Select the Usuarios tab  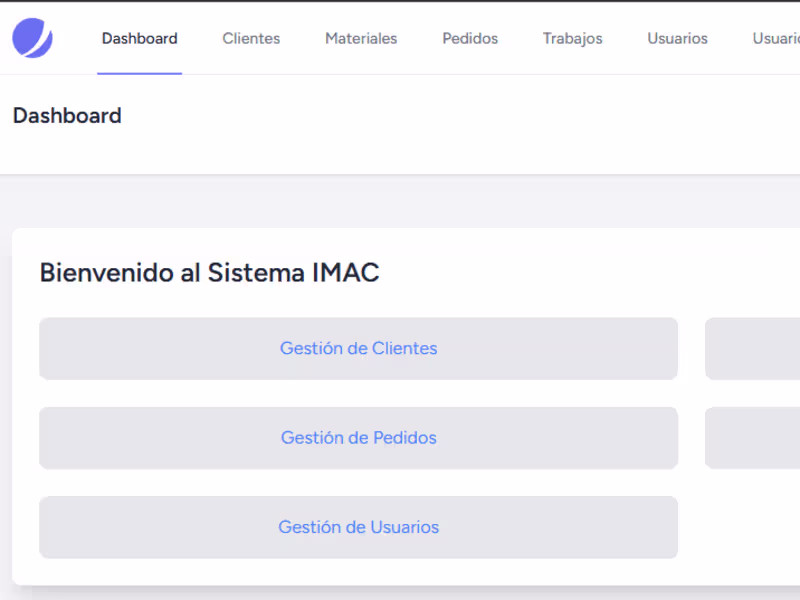click(x=677, y=39)
